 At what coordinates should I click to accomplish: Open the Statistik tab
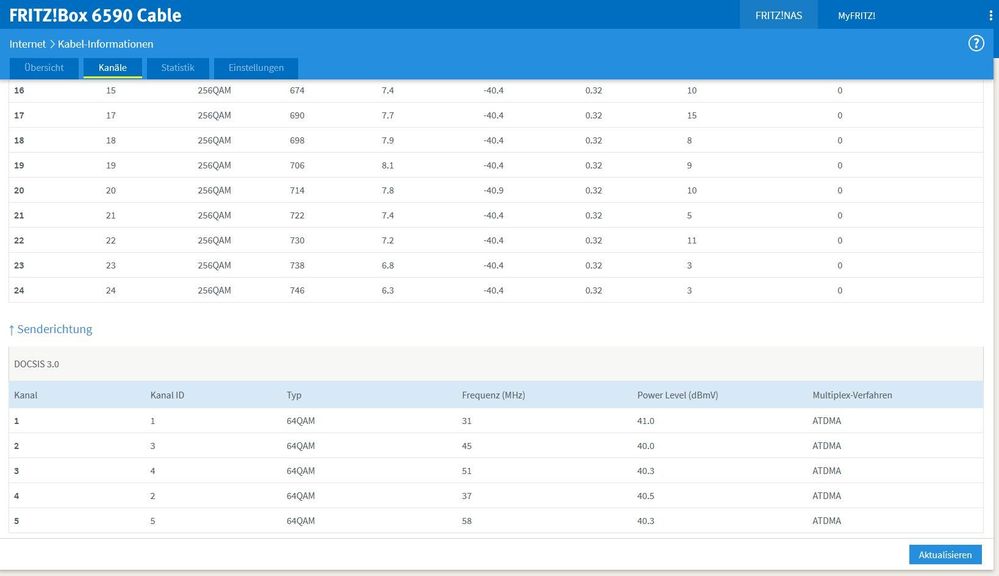click(x=178, y=68)
